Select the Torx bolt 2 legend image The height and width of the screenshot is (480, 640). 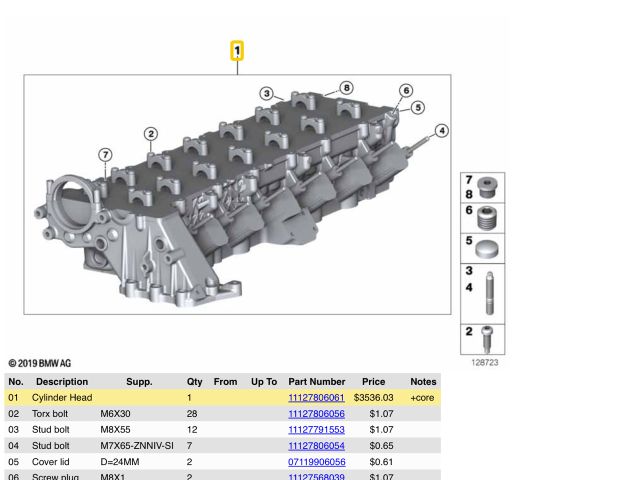point(487,337)
